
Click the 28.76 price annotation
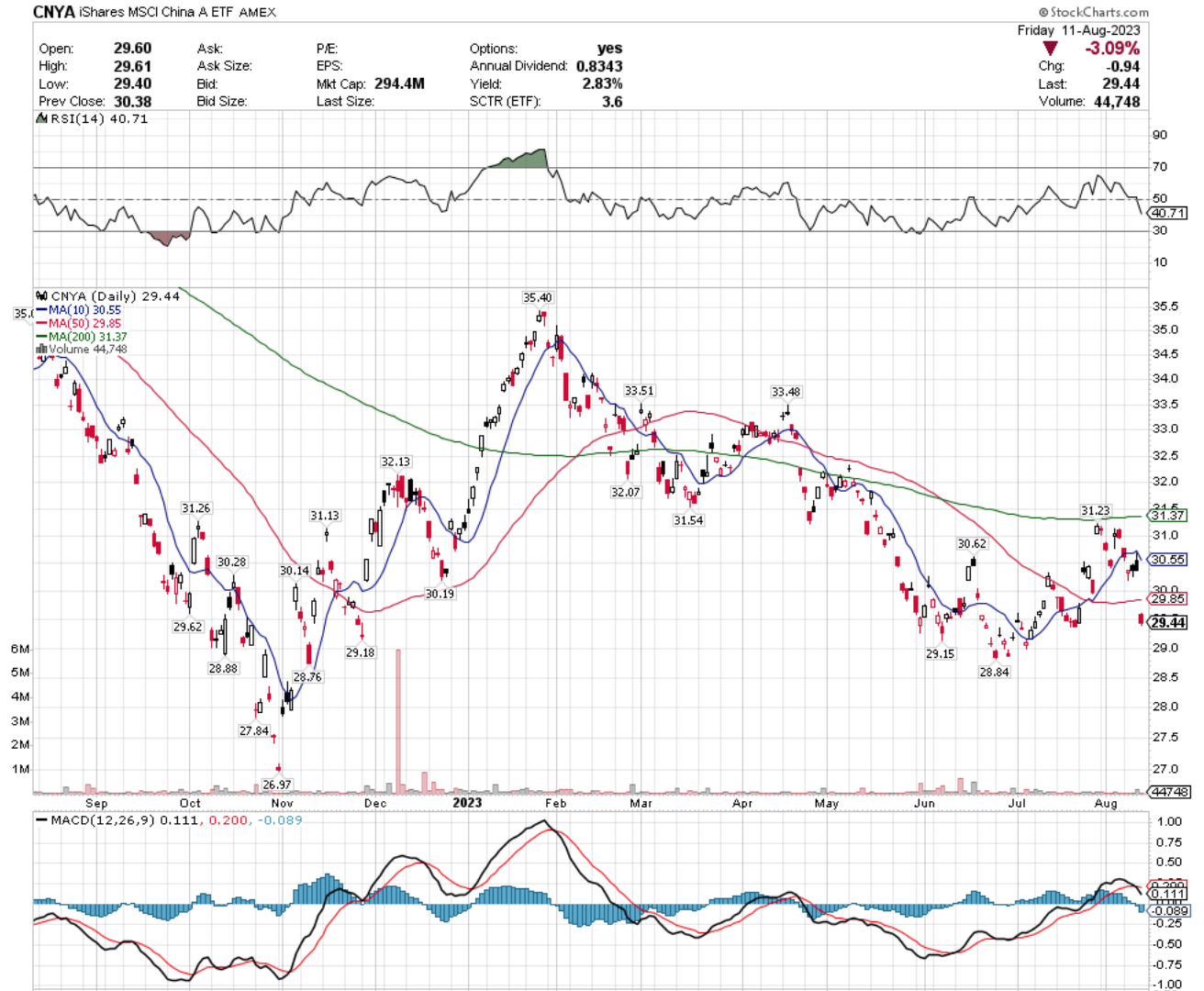307,676
